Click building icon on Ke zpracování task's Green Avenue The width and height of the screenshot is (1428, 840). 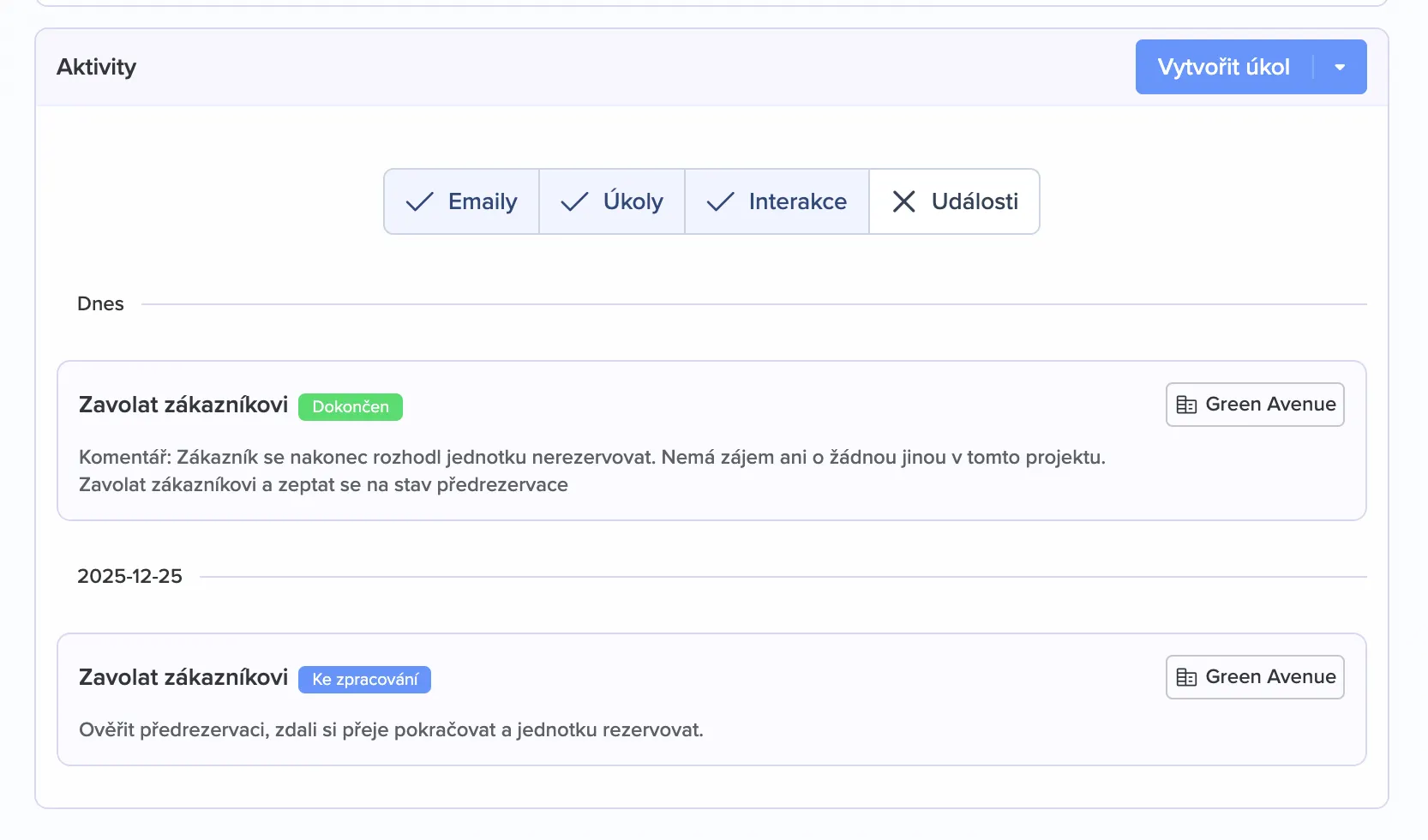click(1186, 677)
